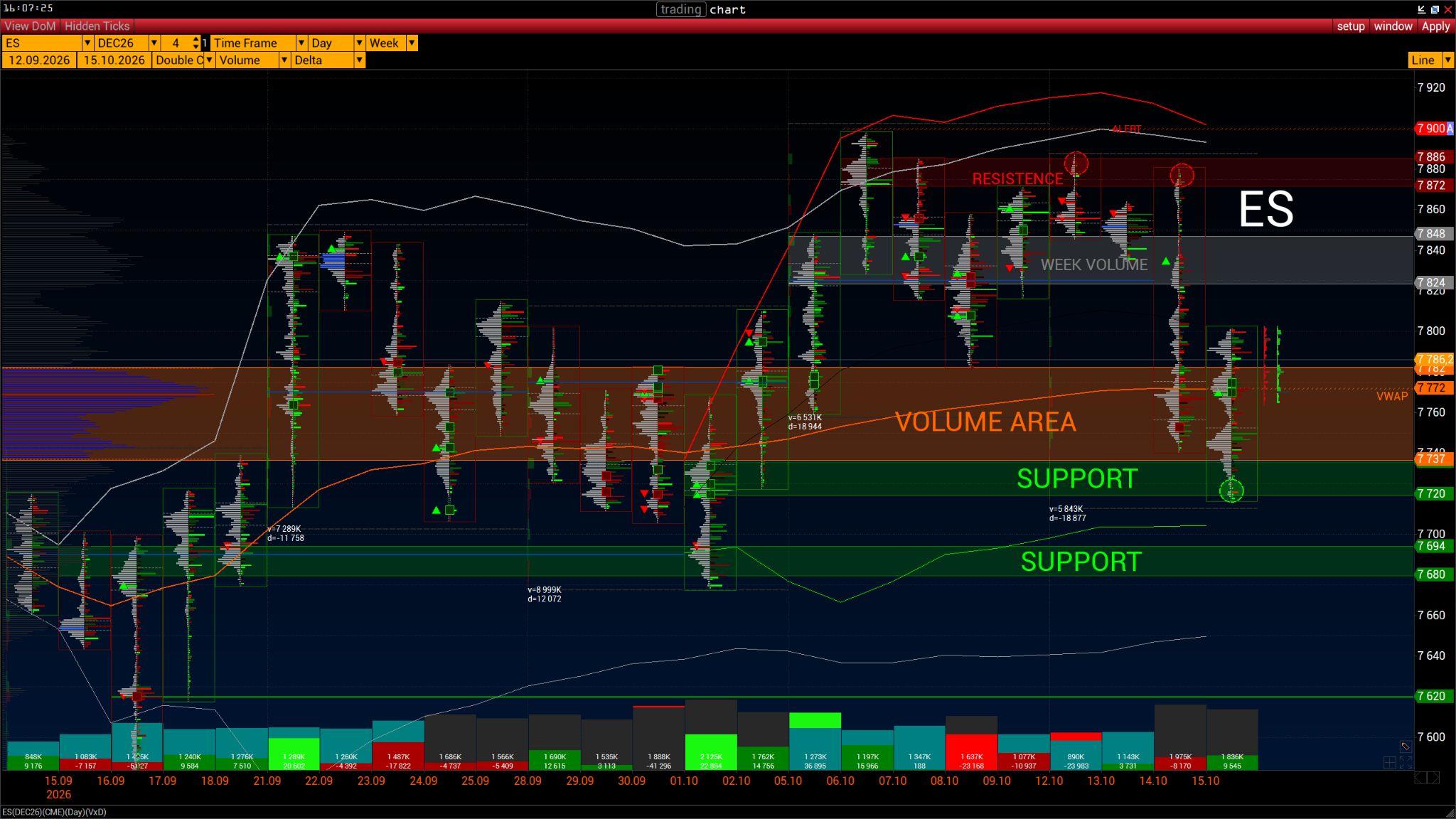This screenshot has width=1456, height=819.
Task: Open the Day period dropdown
Action: tap(359, 43)
